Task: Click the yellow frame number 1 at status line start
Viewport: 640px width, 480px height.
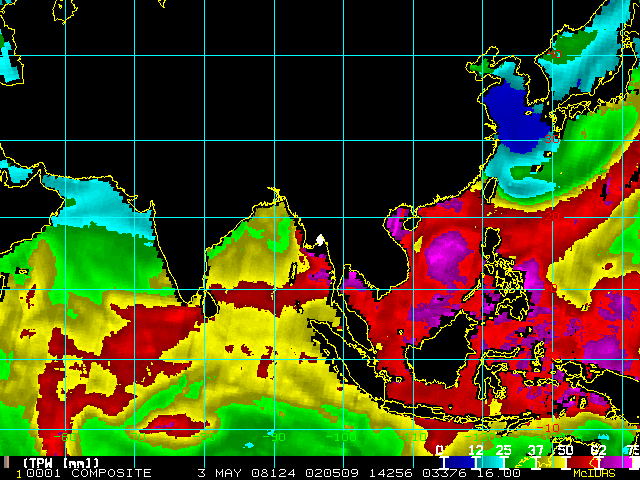Action: [x=18, y=474]
